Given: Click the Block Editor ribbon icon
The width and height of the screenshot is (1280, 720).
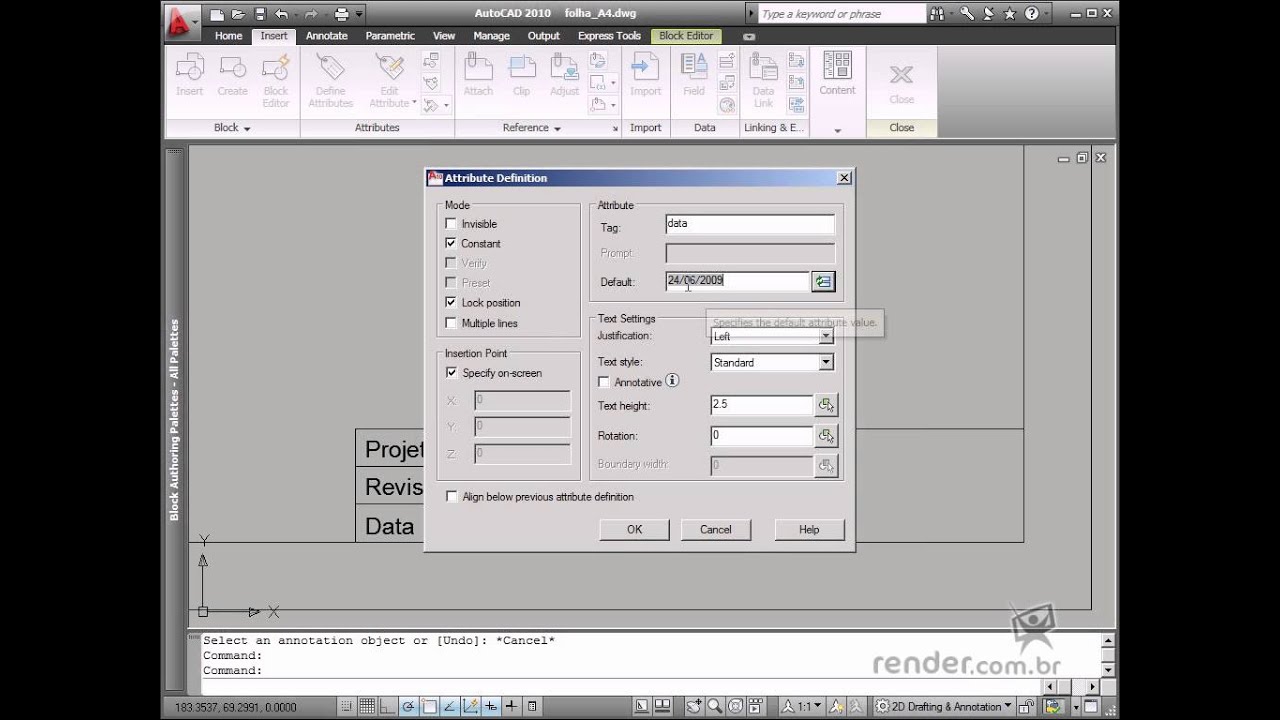Looking at the screenshot, I should click(275, 68).
